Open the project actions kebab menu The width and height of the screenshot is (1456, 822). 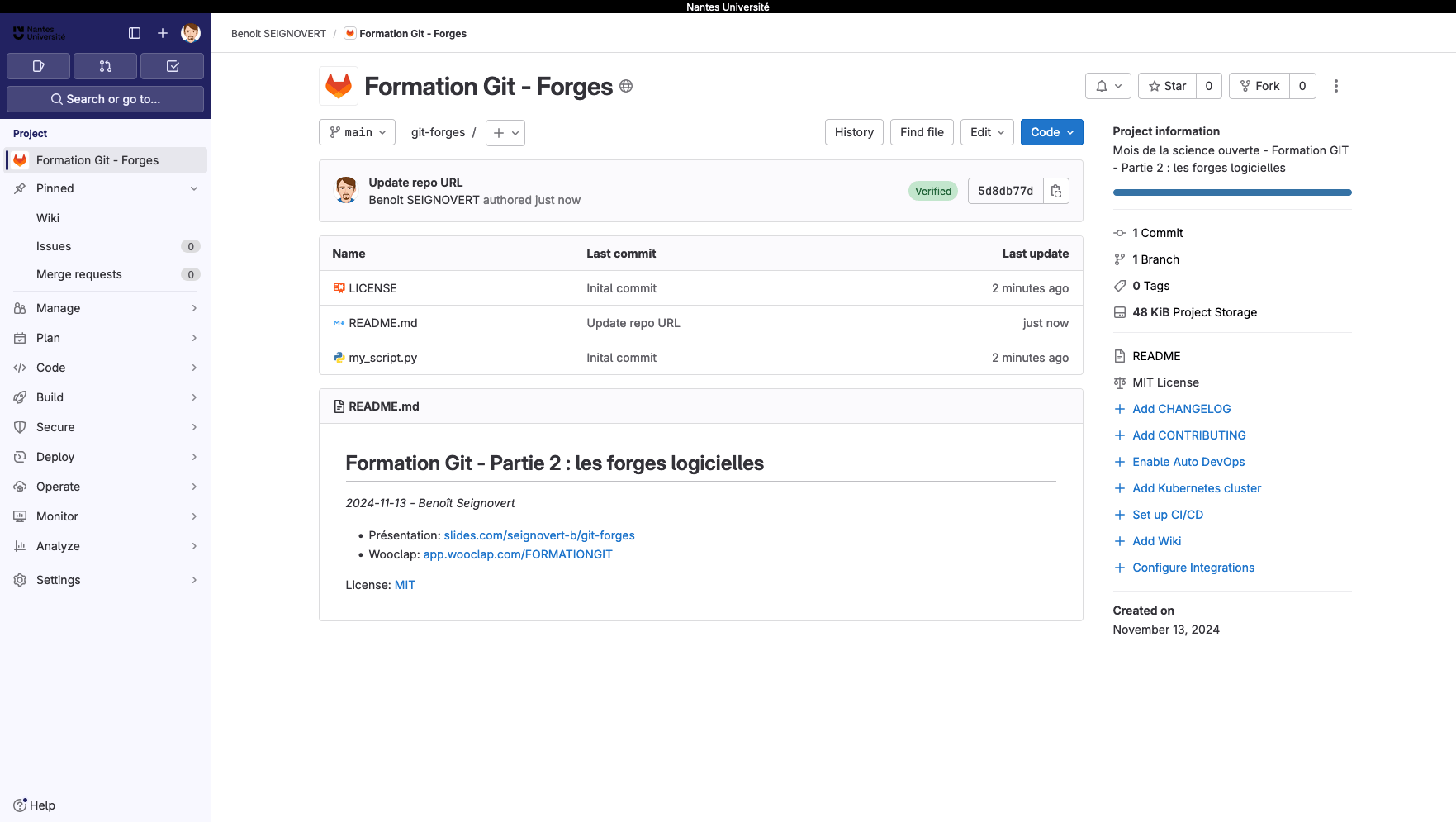coord(1336,86)
